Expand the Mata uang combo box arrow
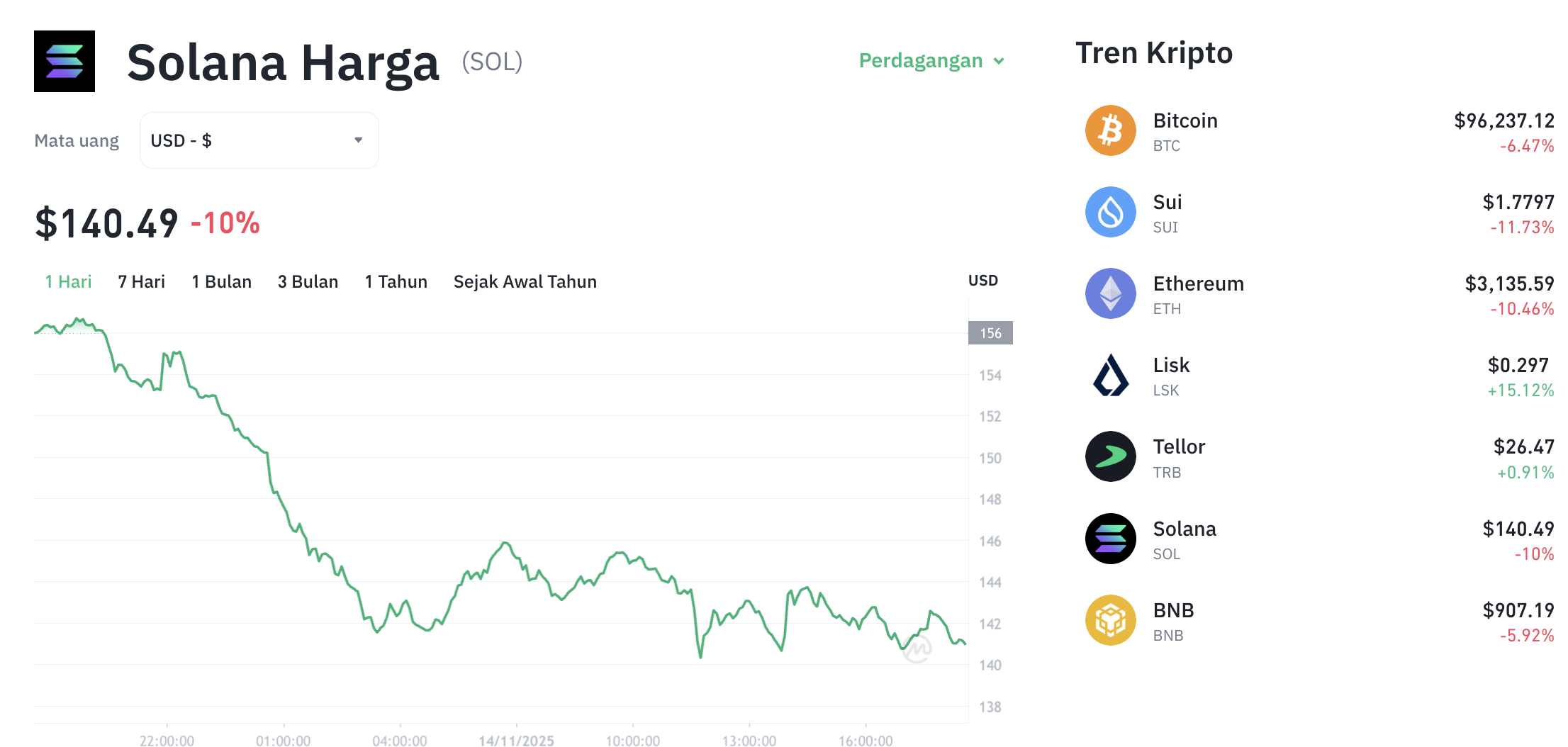 pyautogui.click(x=358, y=140)
